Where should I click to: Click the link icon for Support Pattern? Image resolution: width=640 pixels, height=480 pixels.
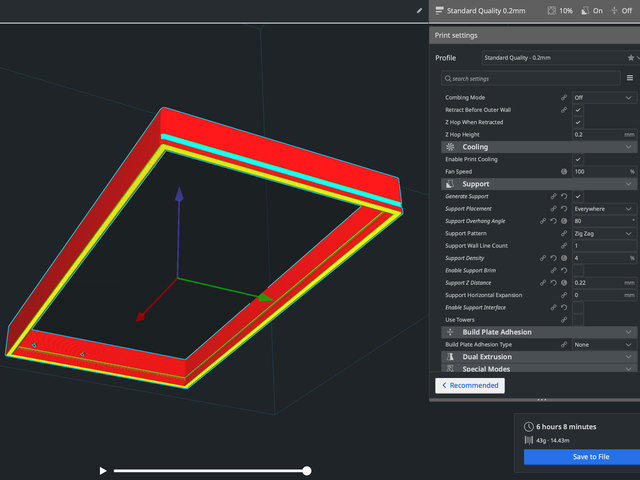tap(564, 233)
